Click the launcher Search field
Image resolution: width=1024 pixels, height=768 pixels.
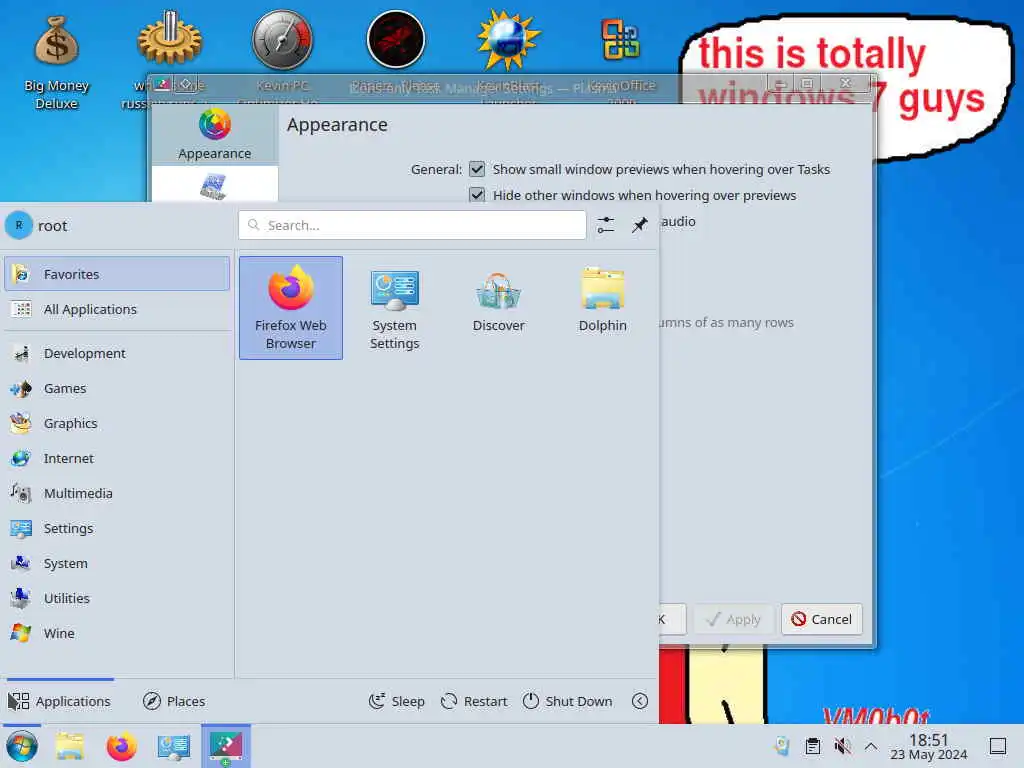(x=412, y=225)
